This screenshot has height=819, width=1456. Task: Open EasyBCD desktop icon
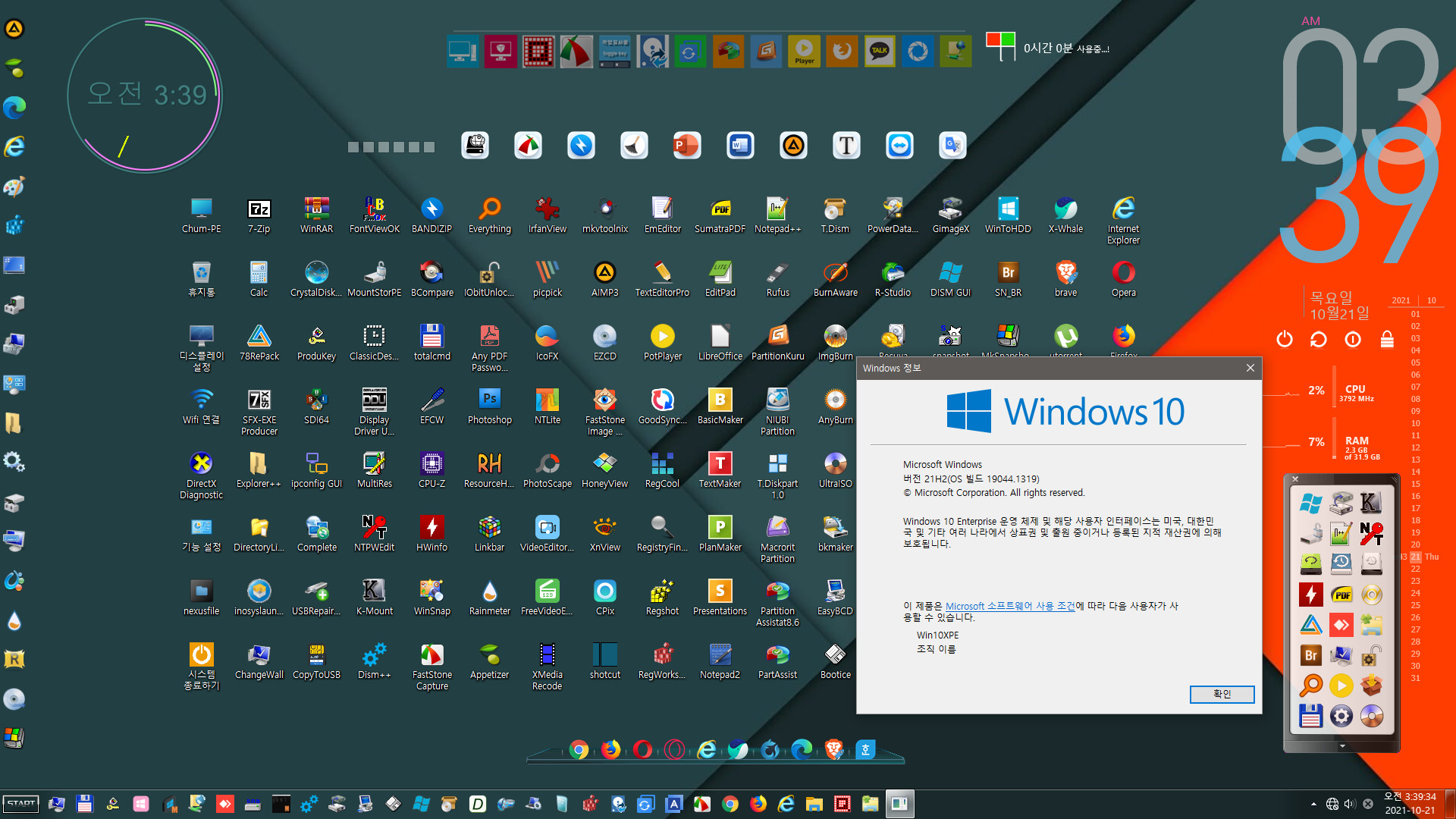835,598
